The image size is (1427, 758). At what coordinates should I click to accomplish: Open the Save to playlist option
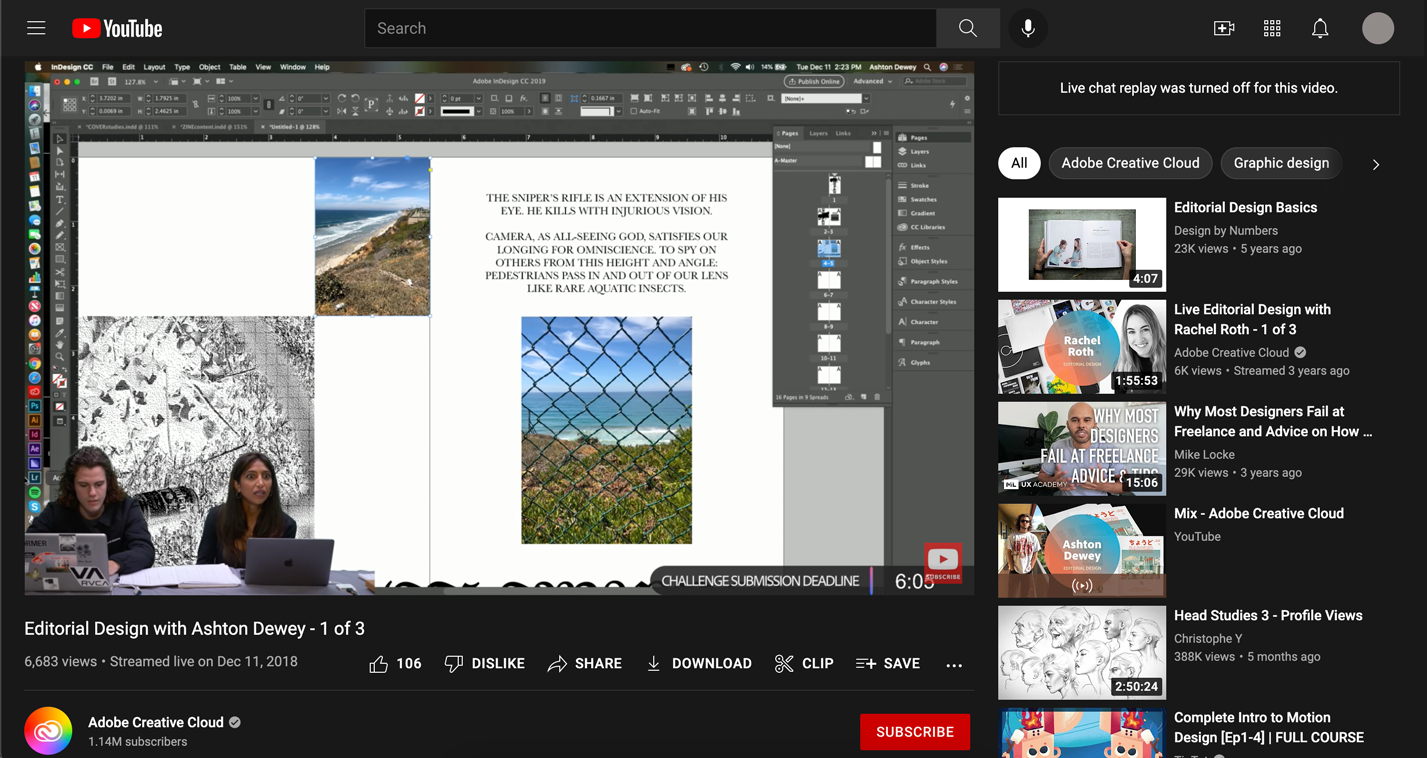tap(888, 663)
